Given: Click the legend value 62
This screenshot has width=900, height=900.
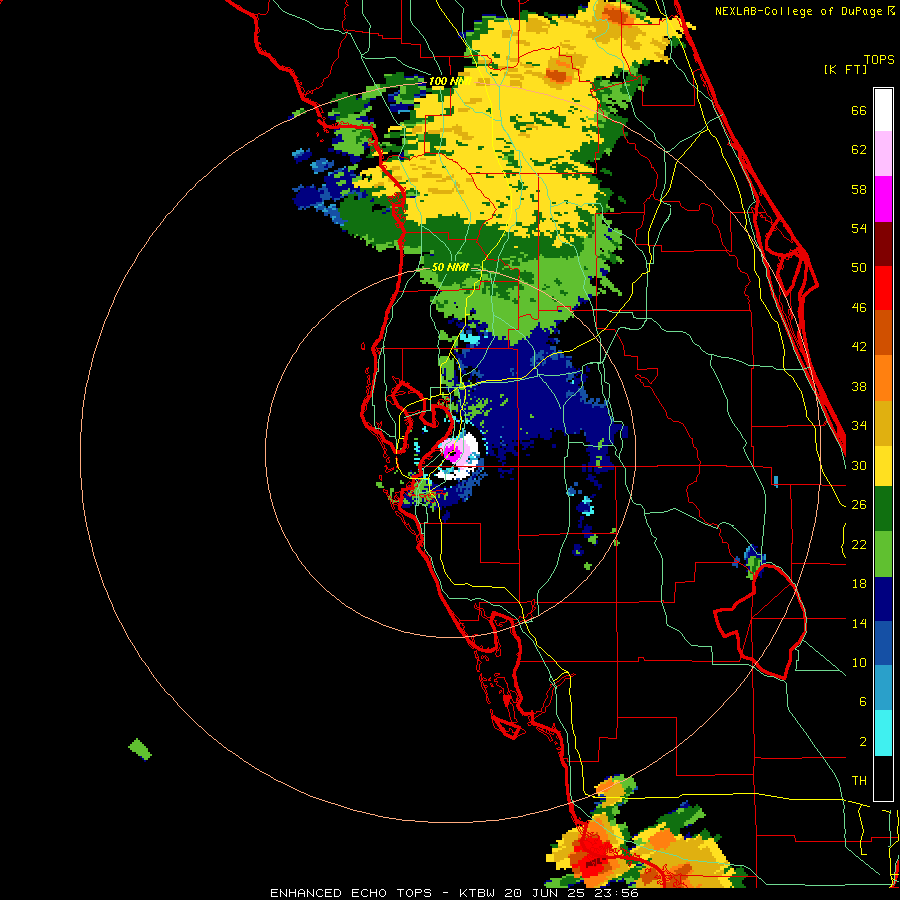Looking at the screenshot, I should point(859,150).
